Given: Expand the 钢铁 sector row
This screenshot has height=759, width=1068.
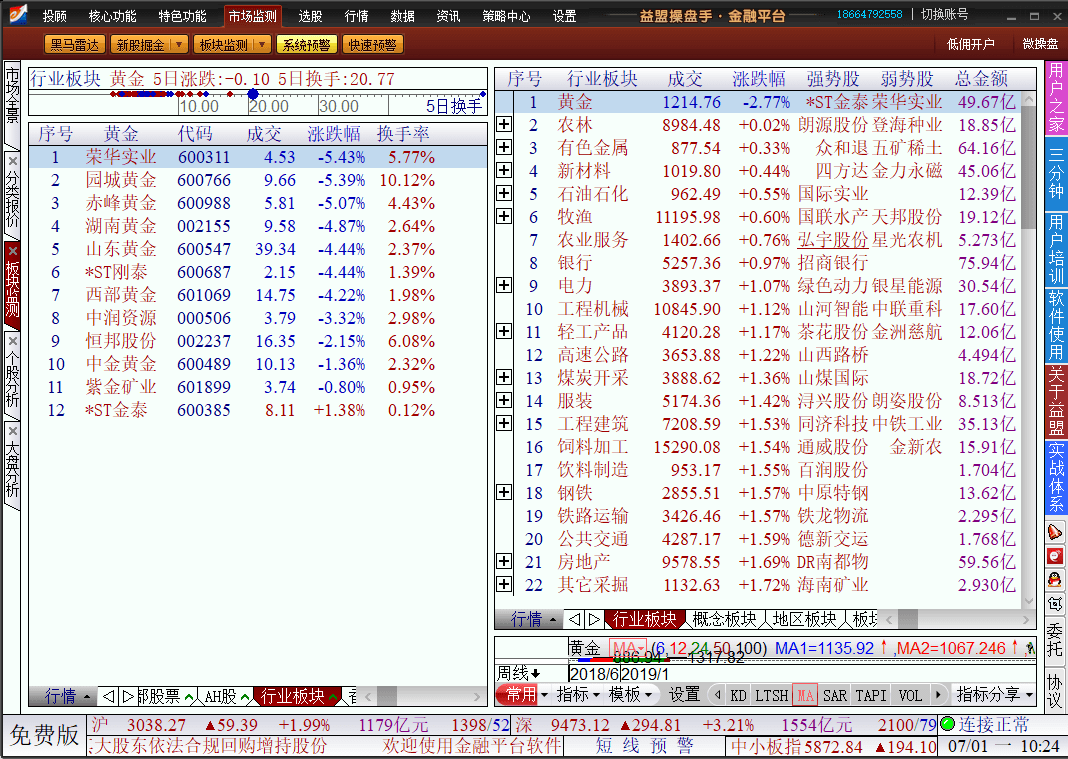Looking at the screenshot, I should point(504,492).
